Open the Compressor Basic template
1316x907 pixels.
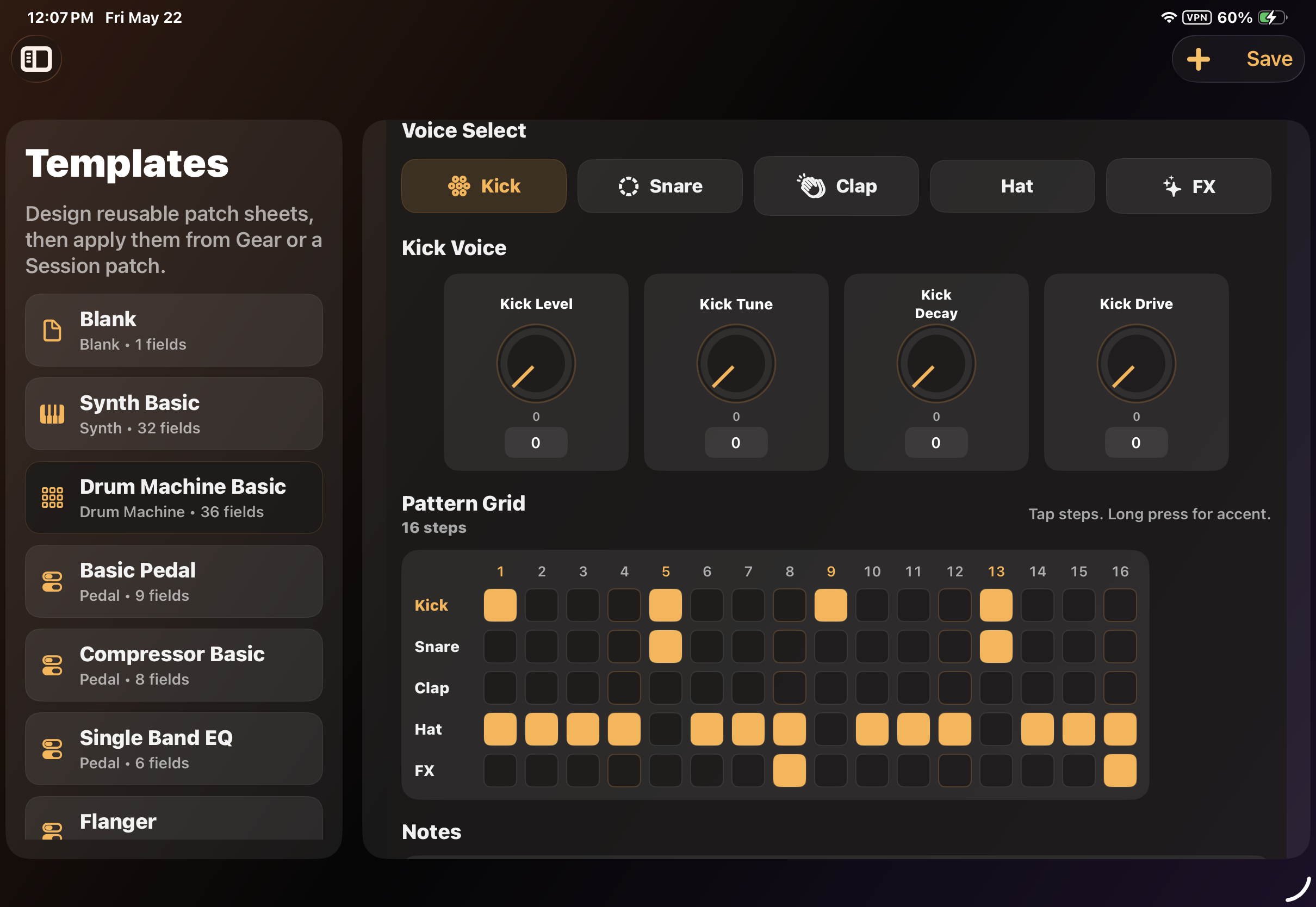(x=174, y=666)
